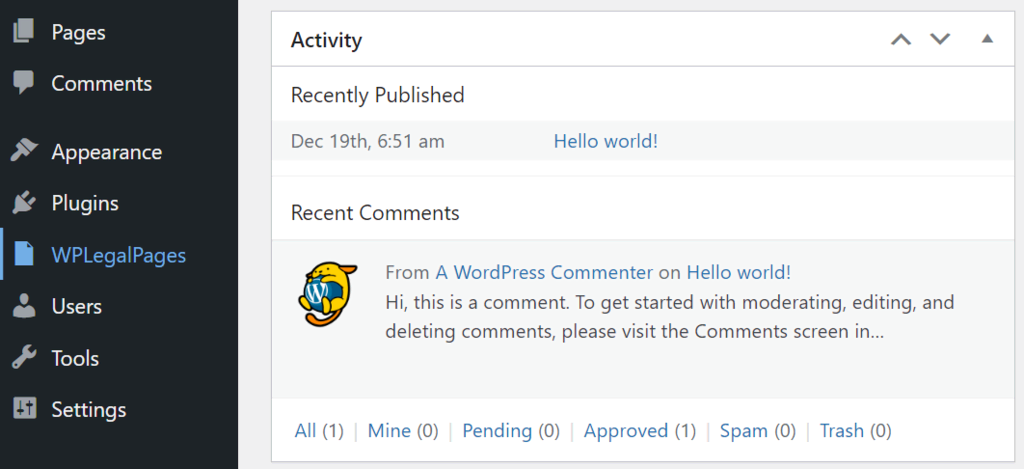Open the WPLegalPages menu
The width and height of the screenshot is (1024, 469).
118,255
